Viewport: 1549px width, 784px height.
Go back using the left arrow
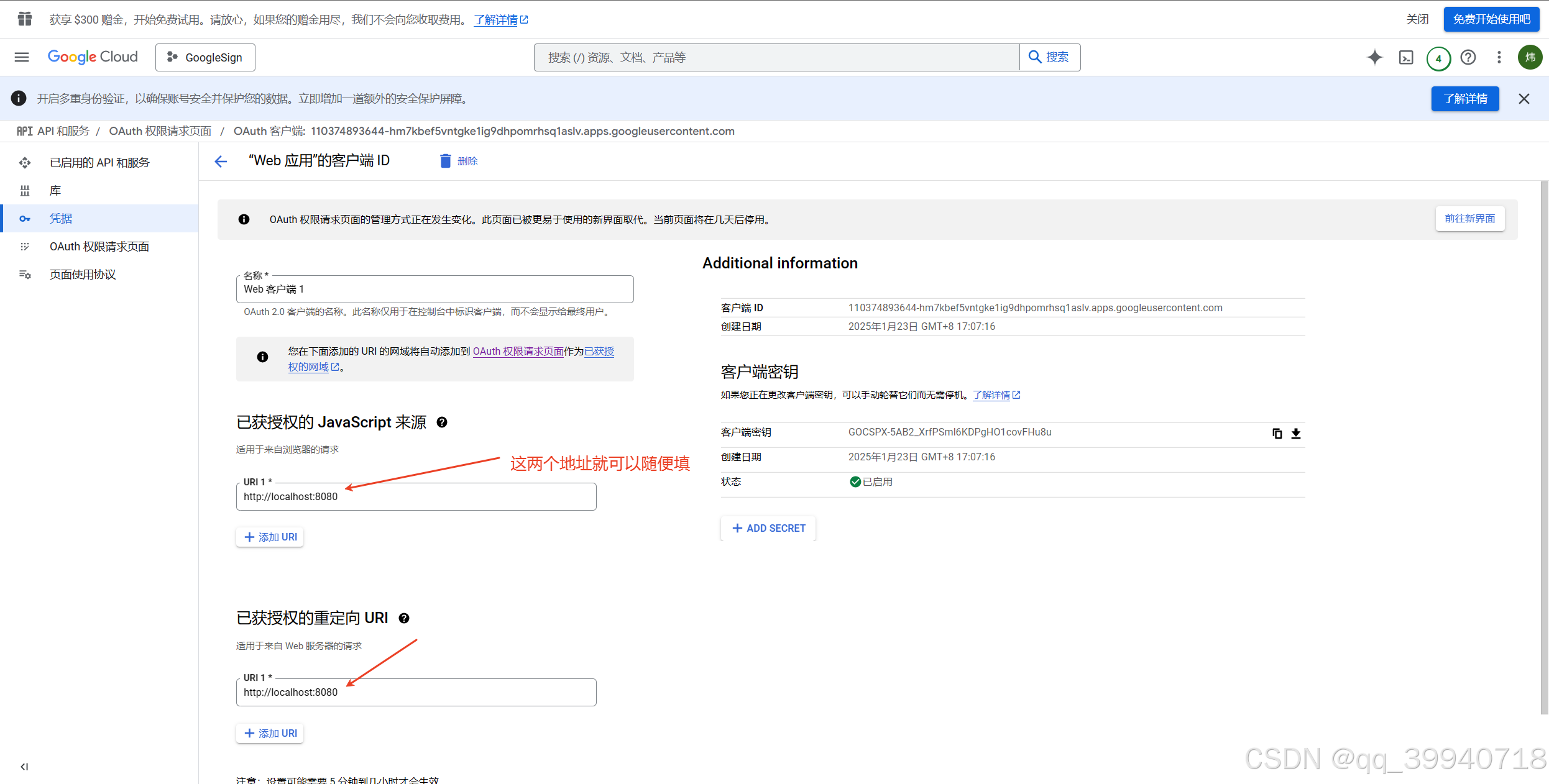221,162
